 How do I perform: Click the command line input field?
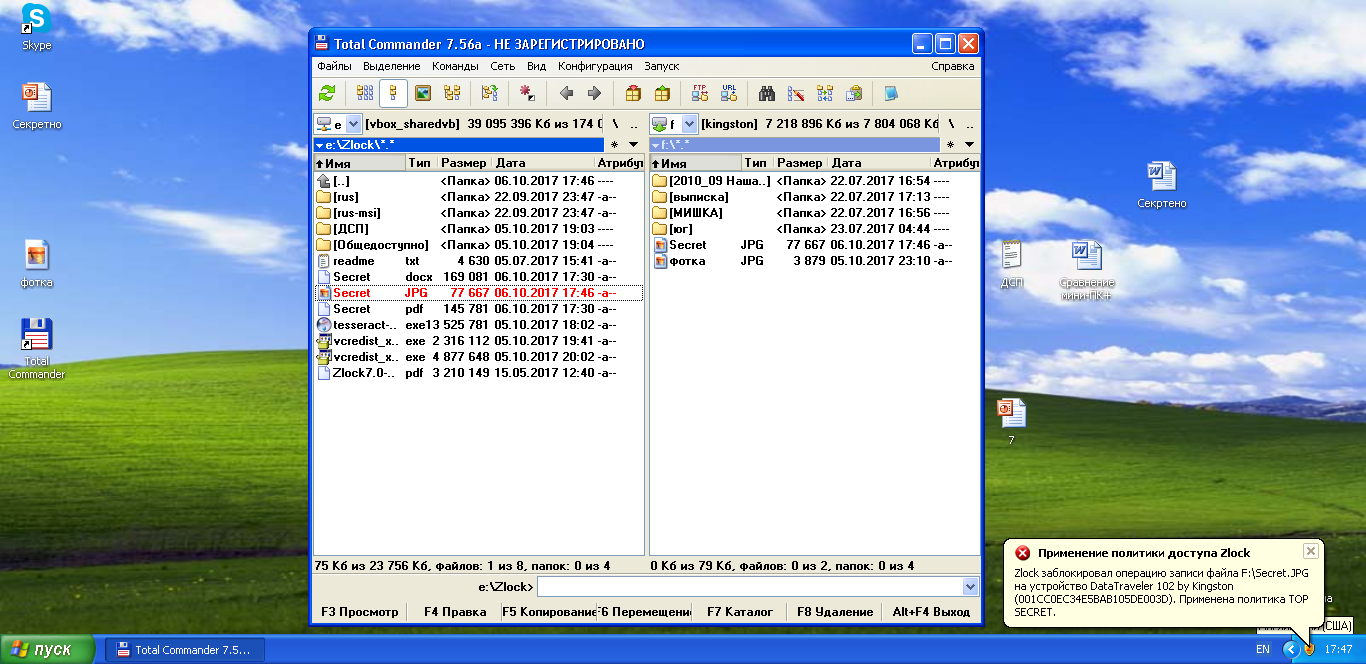750,587
